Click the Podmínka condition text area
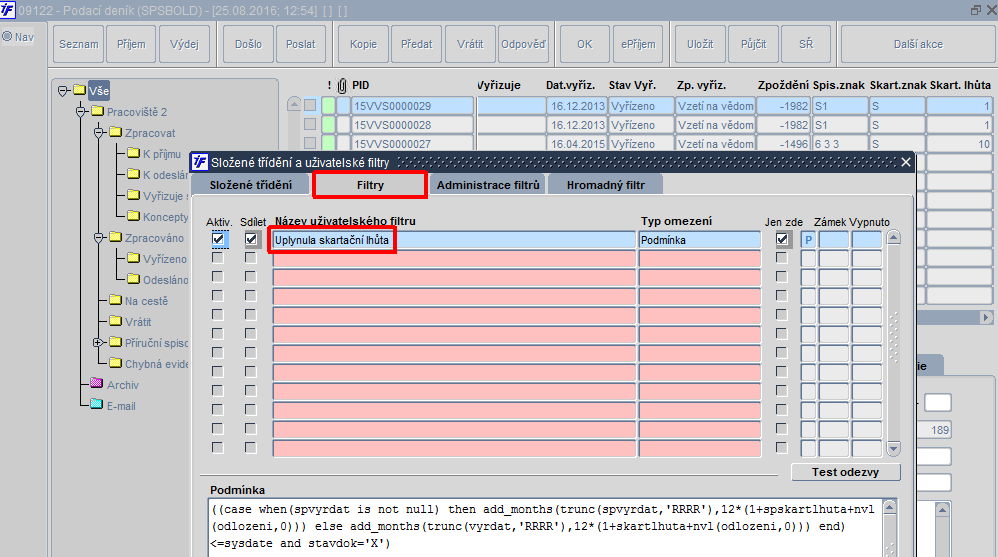This screenshot has height=557, width=998. coord(545,528)
